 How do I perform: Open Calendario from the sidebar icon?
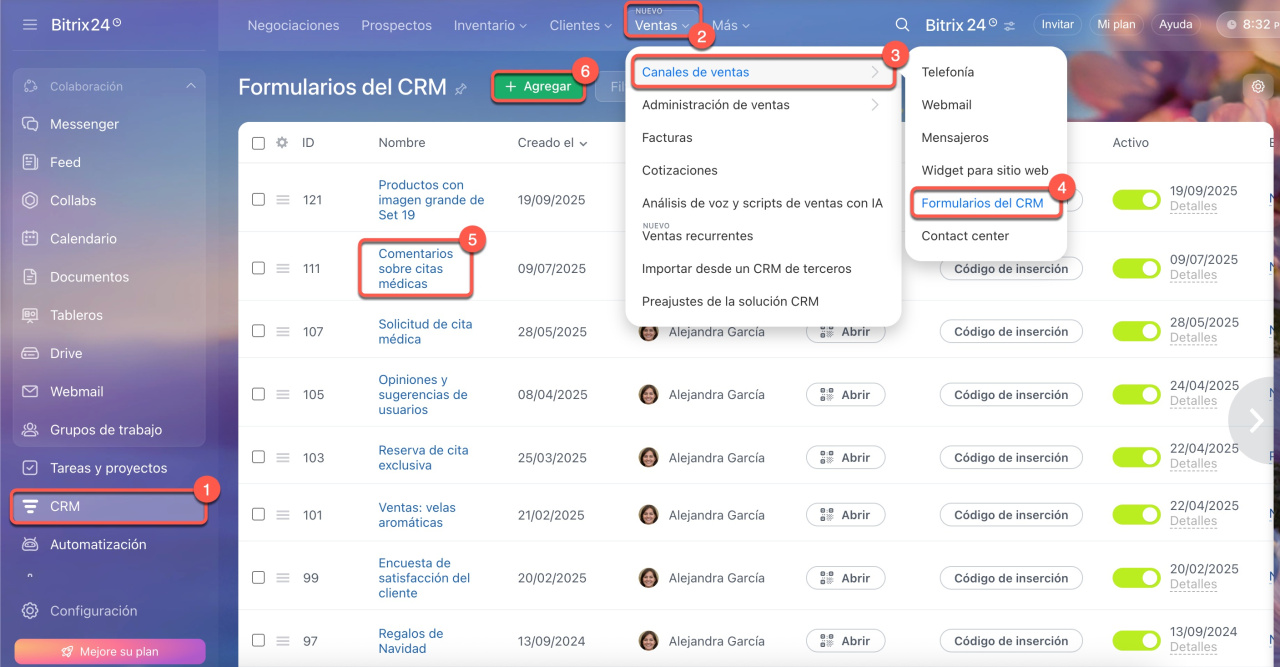coord(30,239)
